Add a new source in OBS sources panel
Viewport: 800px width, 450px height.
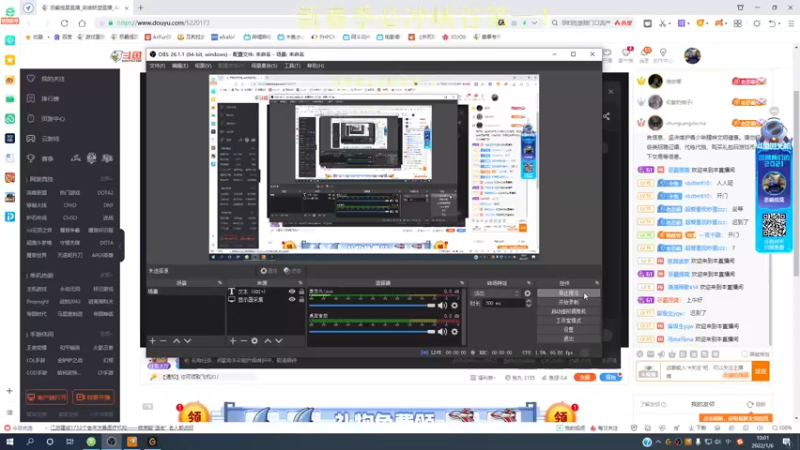tap(233, 341)
